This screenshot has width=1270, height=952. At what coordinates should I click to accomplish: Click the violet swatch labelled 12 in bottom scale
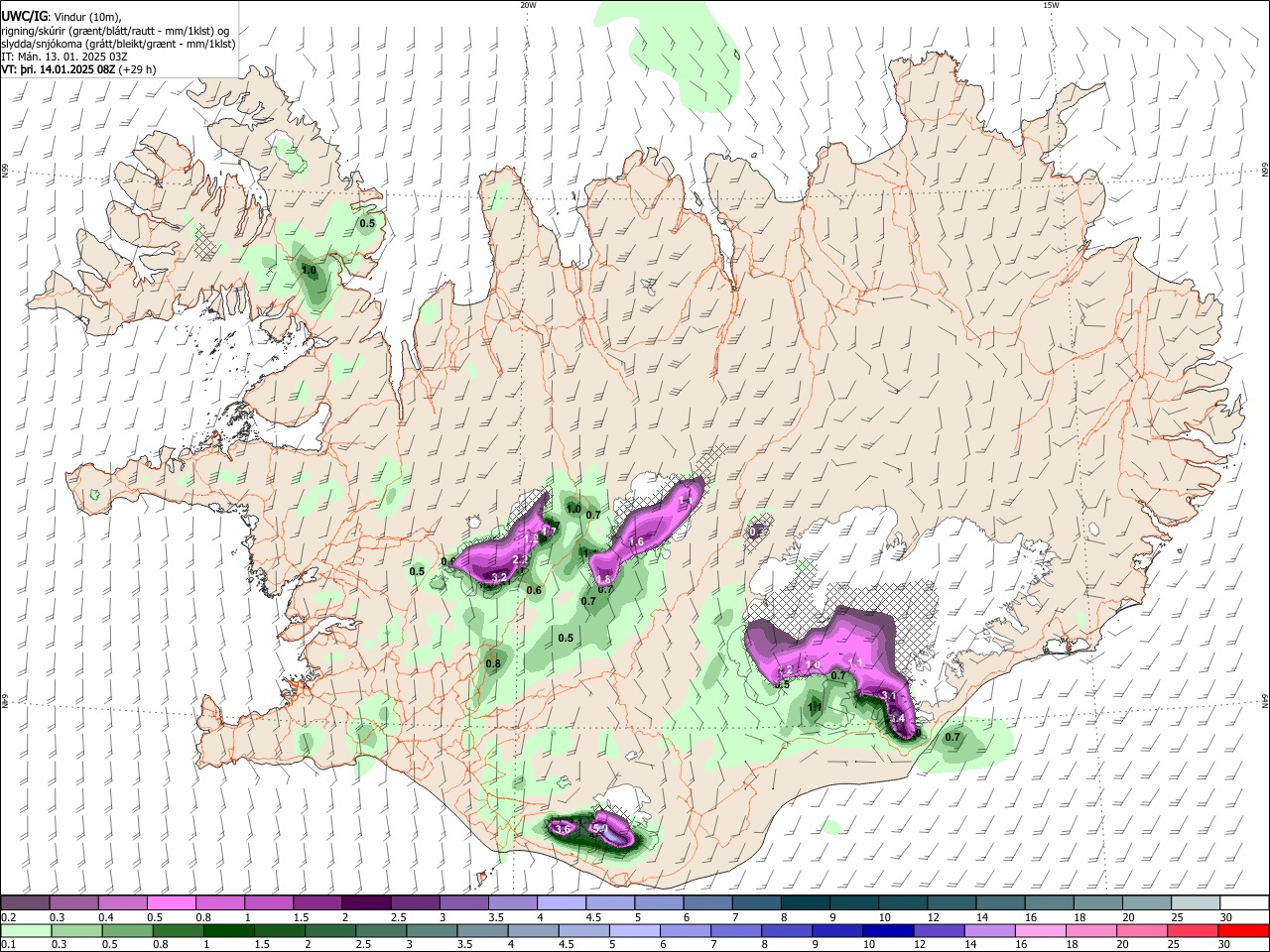(x=939, y=930)
